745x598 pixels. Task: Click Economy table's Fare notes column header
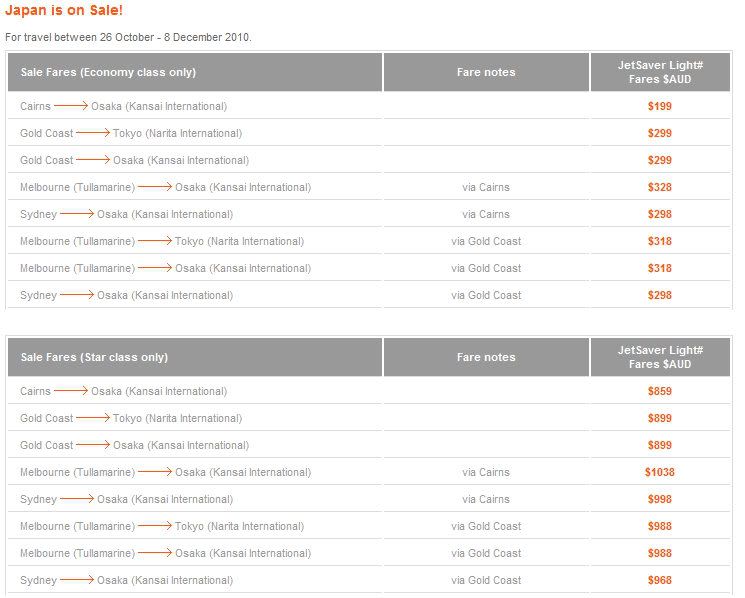[x=486, y=72]
